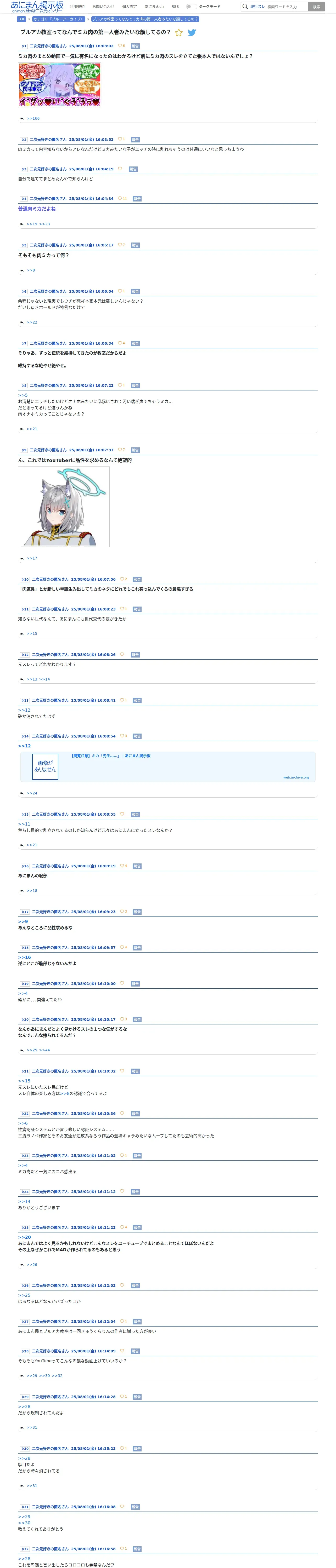Like post 14 with its heart icon
Image resolution: width=336 pixels, height=1568 pixels.
pyautogui.click(x=122, y=736)
